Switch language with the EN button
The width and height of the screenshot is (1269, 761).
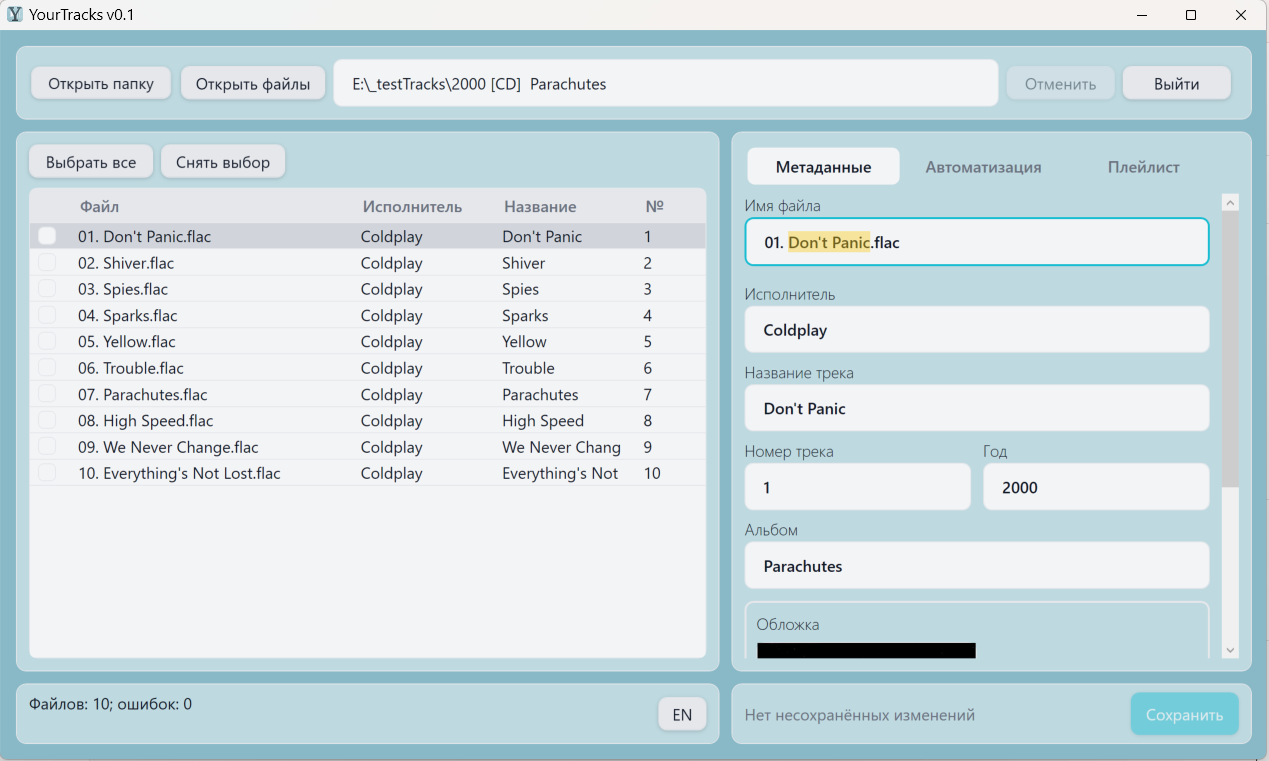(682, 714)
